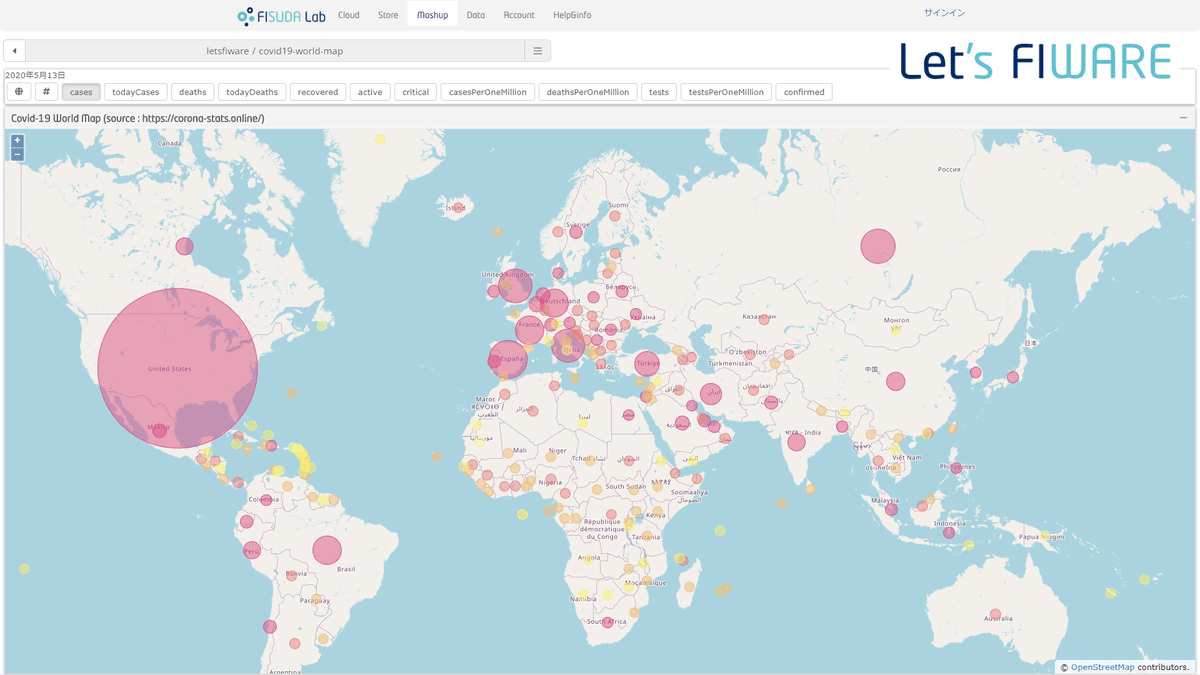The width and height of the screenshot is (1200, 675).
Task: Click the 2020年5月13日 date label
Action: [35, 75]
